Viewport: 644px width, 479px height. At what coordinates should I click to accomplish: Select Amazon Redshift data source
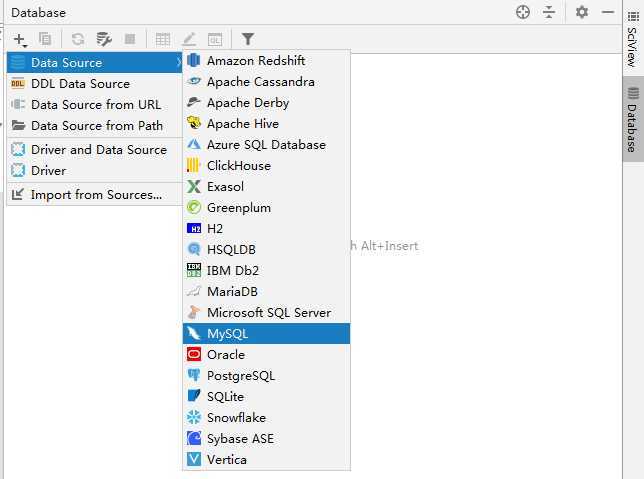click(x=267, y=60)
